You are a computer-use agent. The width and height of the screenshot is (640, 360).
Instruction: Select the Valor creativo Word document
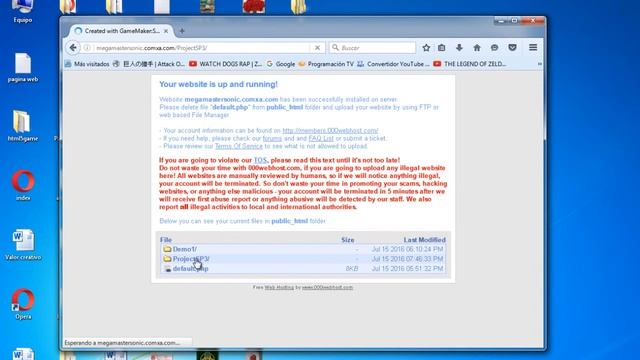coord(23,245)
